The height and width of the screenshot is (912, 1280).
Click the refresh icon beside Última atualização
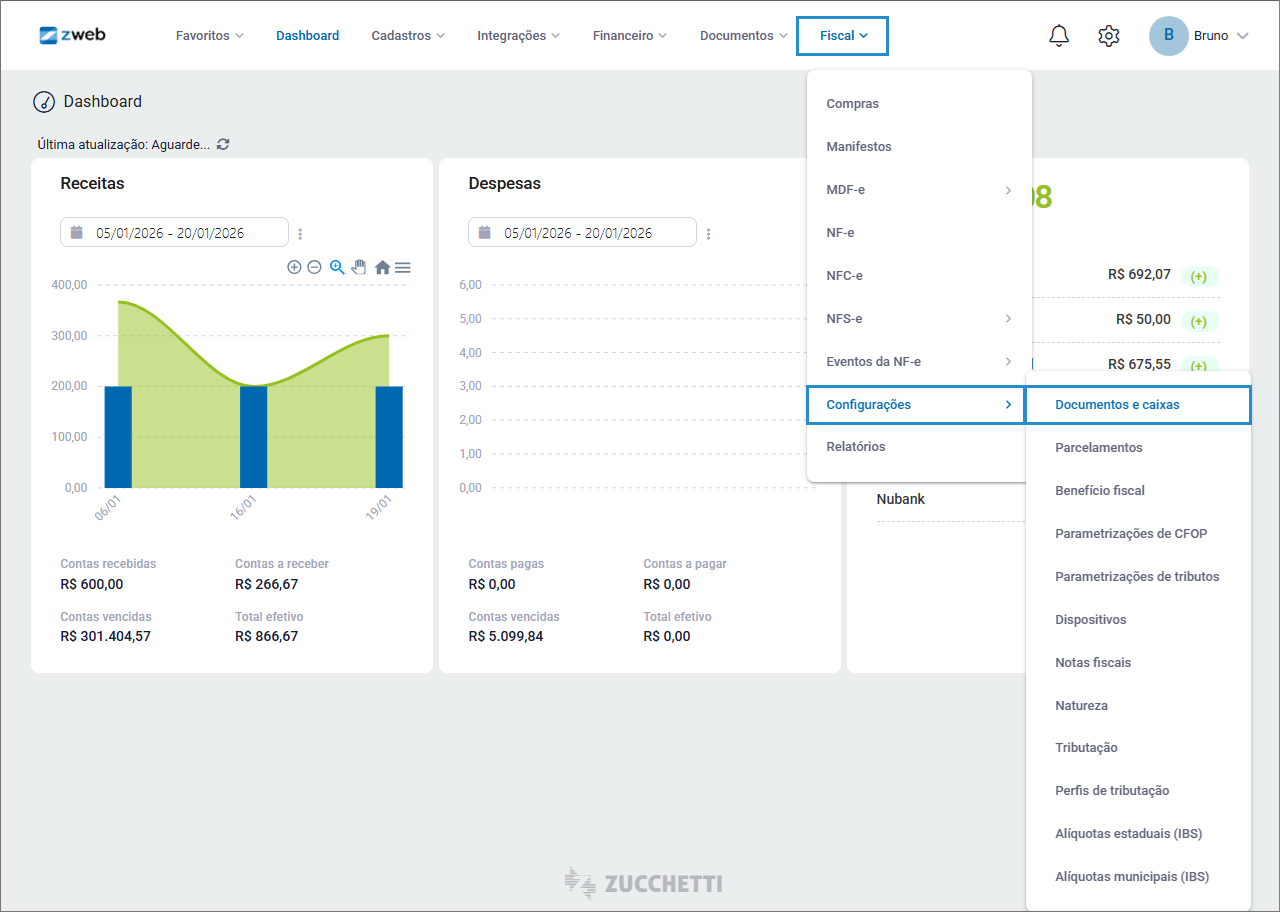tap(223, 144)
